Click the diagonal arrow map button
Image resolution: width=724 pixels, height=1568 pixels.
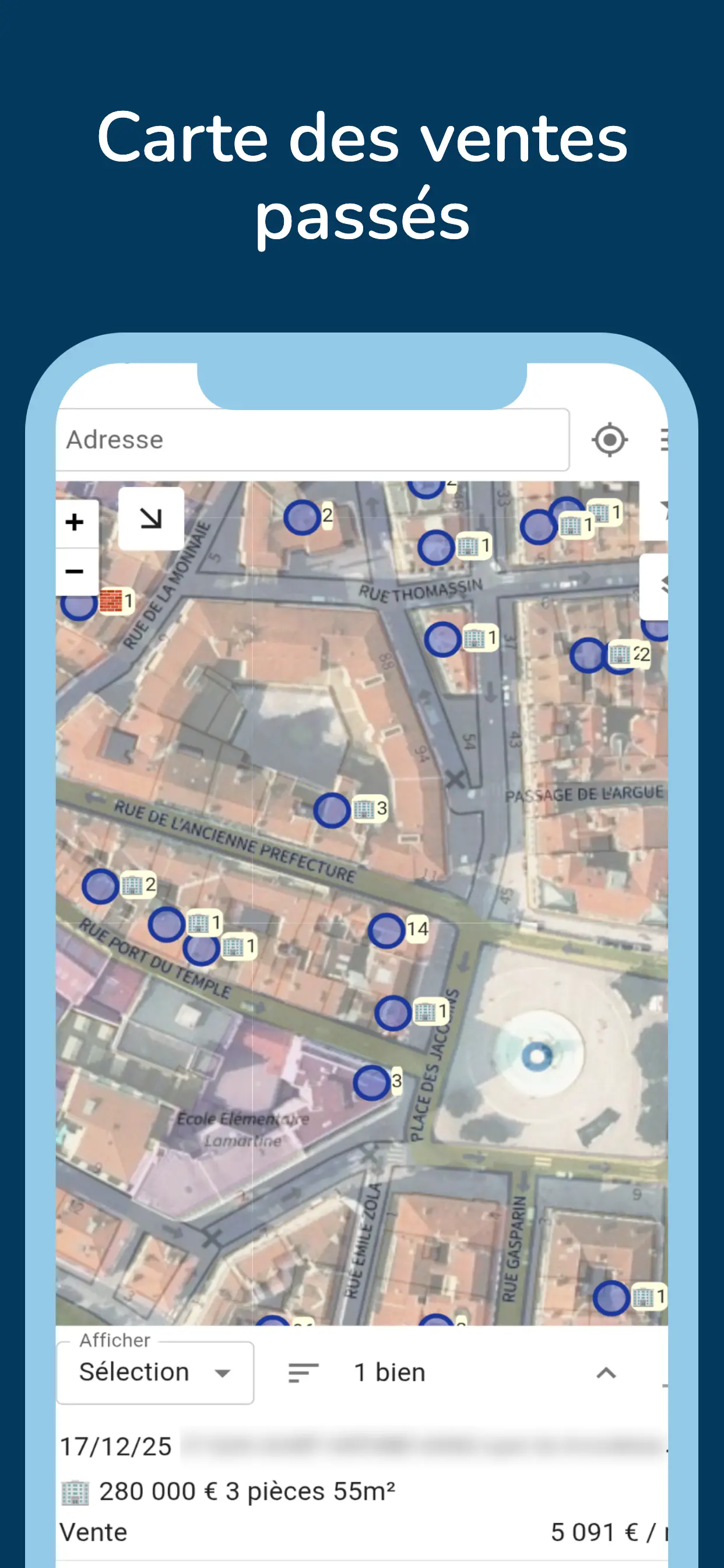(x=151, y=519)
